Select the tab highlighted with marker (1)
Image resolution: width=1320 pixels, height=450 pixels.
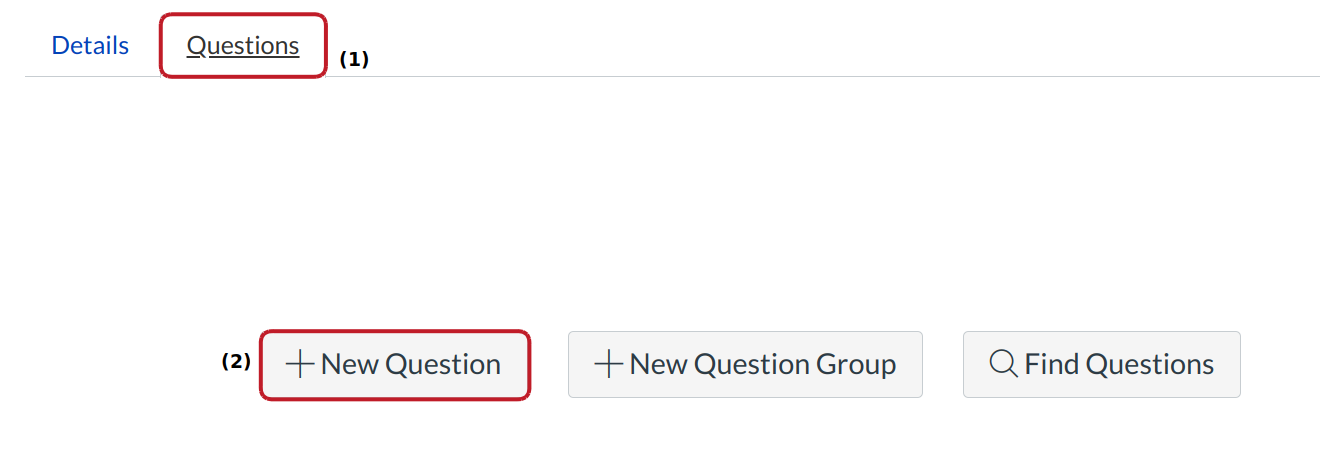(x=243, y=46)
